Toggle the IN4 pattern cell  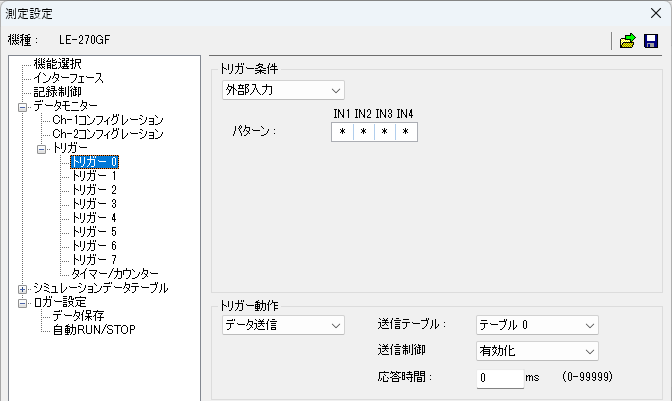[405, 132]
